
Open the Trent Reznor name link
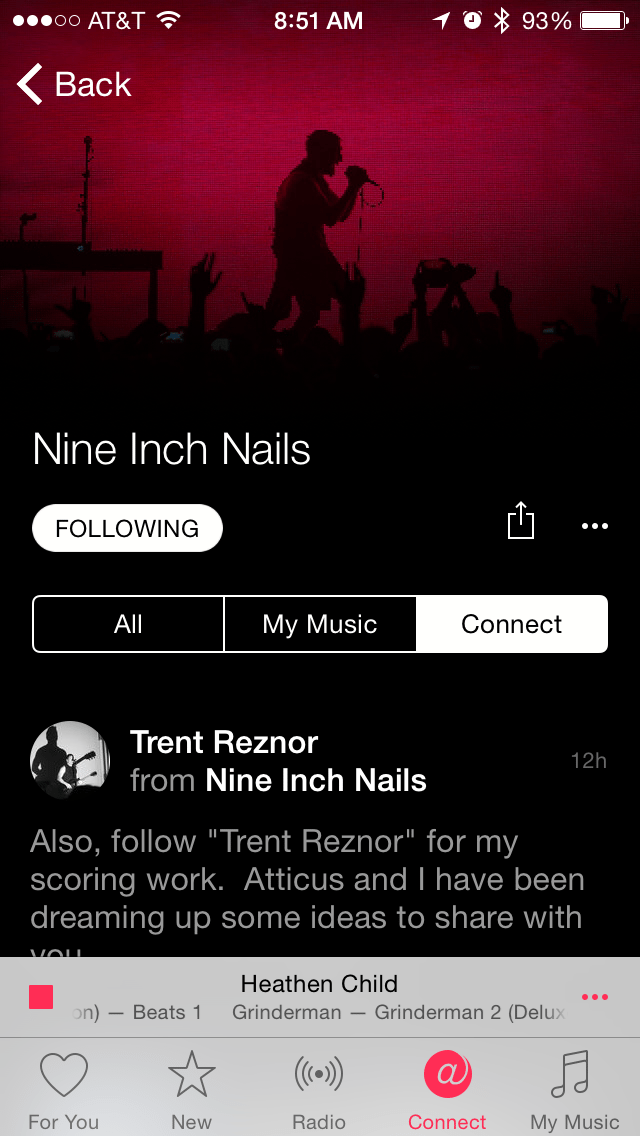click(224, 742)
